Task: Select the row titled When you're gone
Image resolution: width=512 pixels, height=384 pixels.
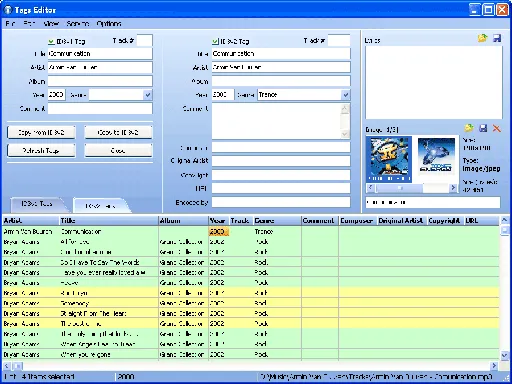Action: [x=251, y=354]
